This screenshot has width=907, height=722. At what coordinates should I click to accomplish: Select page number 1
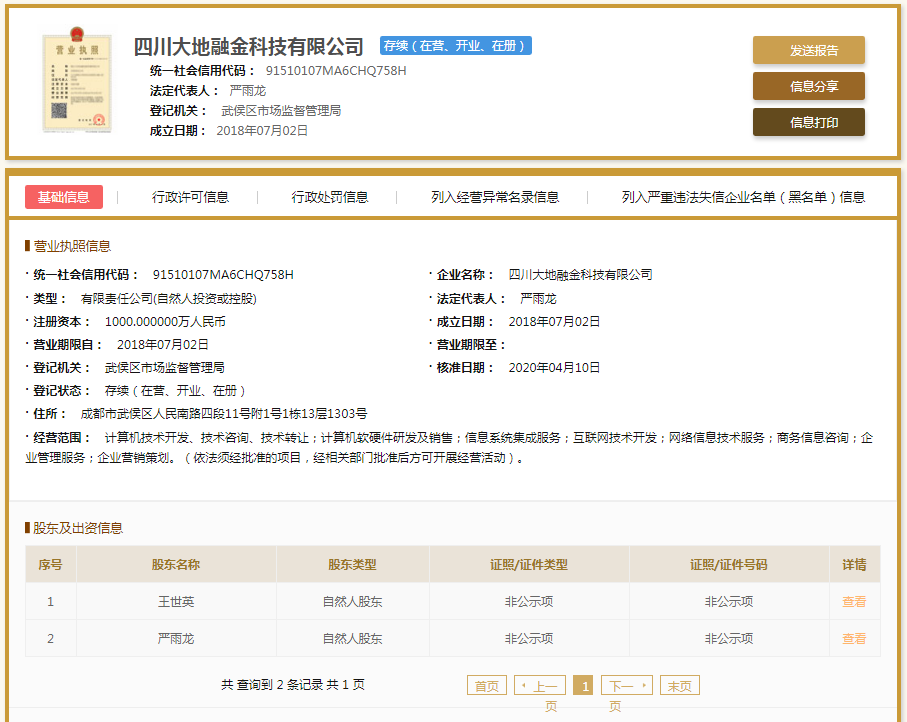[x=584, y=684]
